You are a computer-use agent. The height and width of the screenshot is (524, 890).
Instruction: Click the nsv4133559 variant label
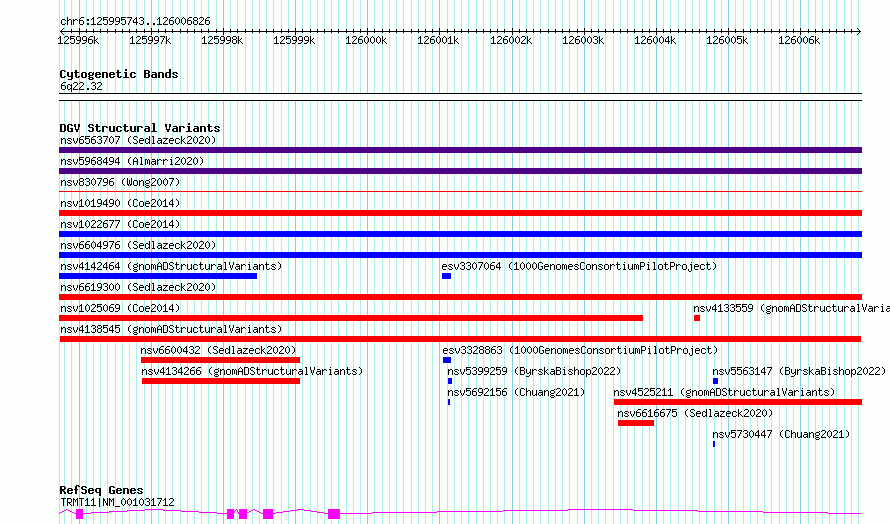point(791,308)
